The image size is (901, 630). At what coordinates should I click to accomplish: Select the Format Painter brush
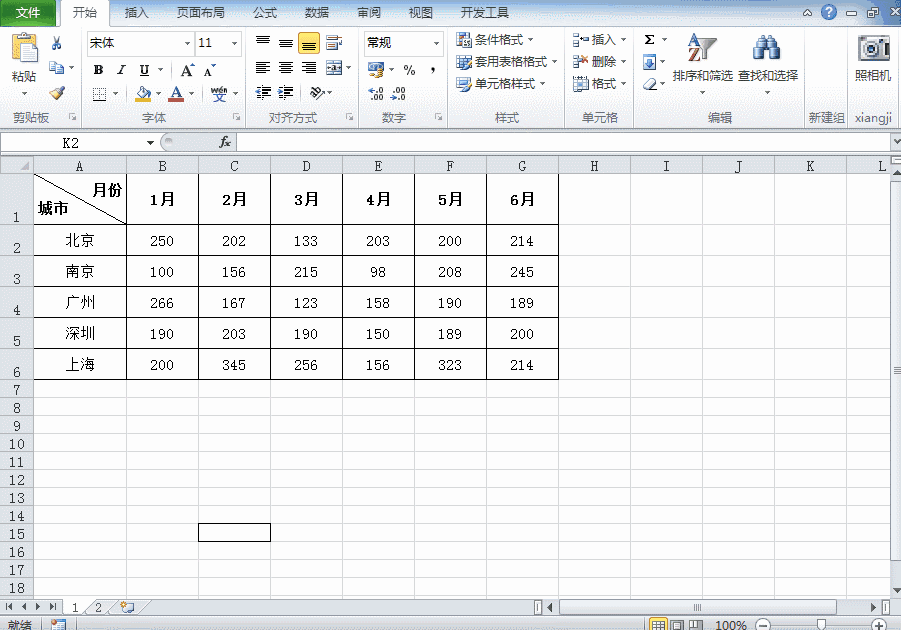[x=57, y=93]
